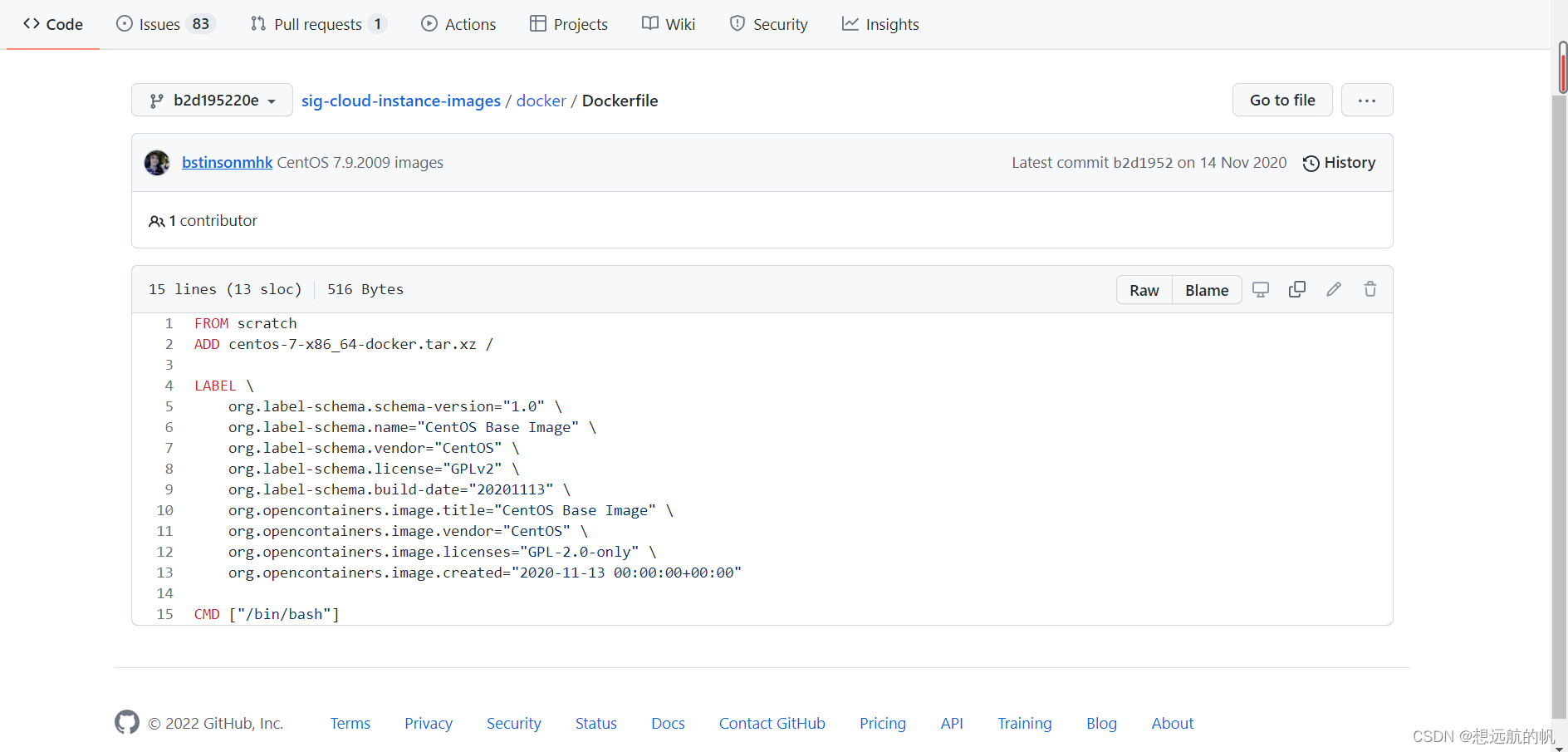Go to the docker folder breadcrumb

click(541, 101)
